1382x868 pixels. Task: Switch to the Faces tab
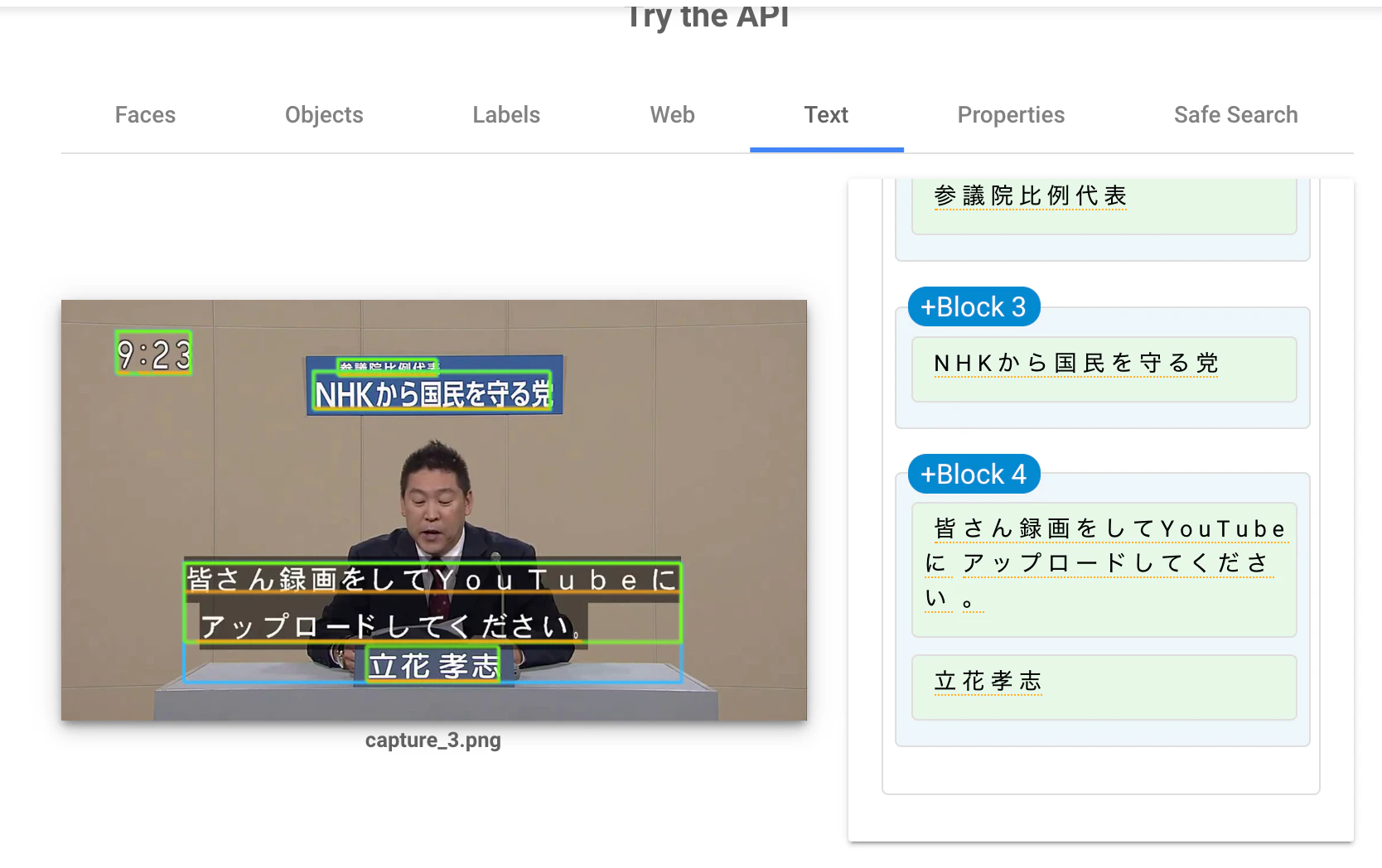coord(145,115)
